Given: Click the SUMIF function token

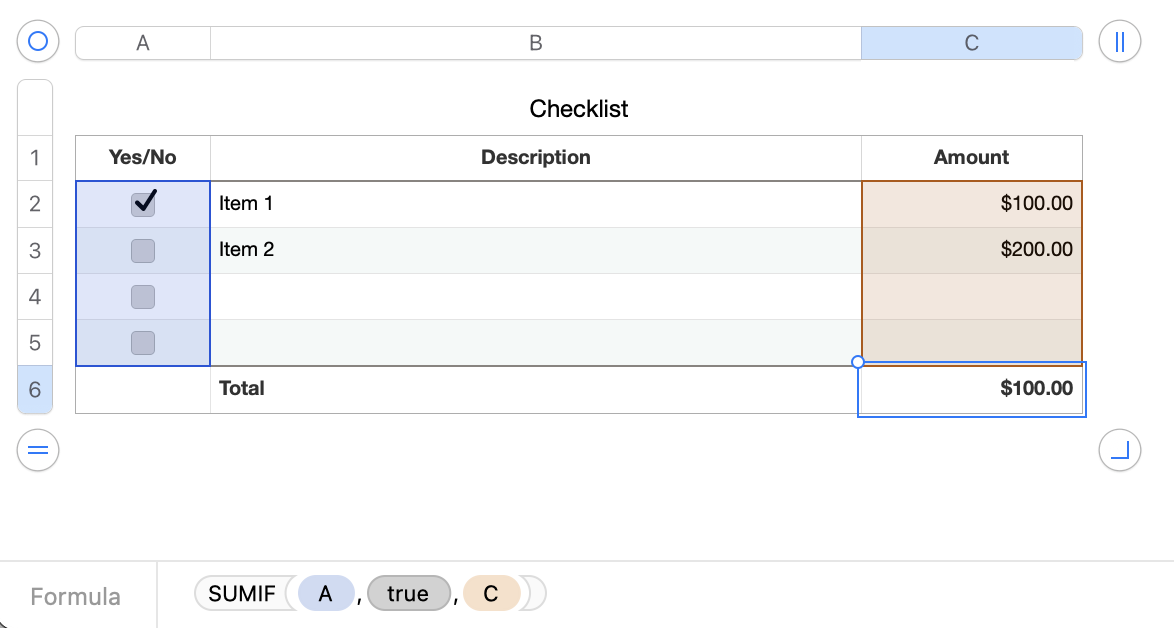Looking at the screenshot, I should (x=241, y=594).
